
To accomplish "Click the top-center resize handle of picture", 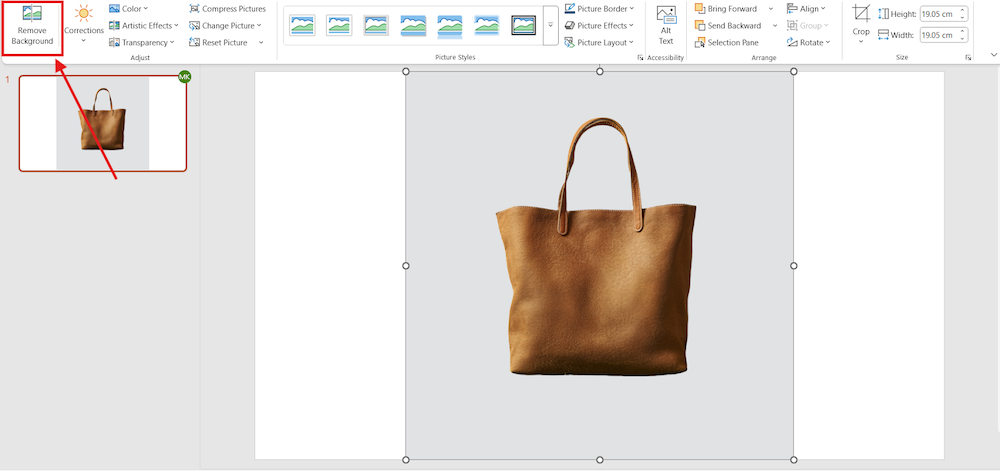I will click(599, 71).
